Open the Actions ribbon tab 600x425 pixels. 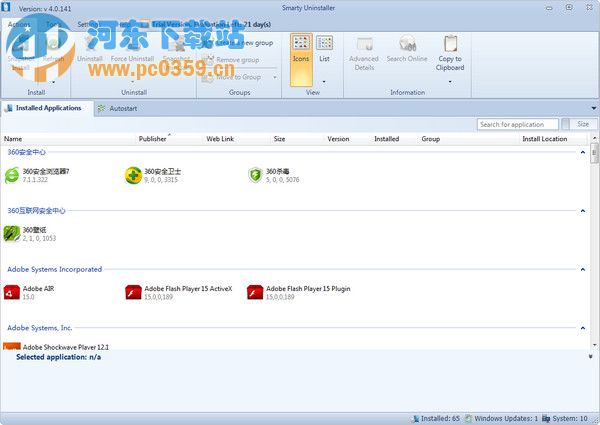19,24
